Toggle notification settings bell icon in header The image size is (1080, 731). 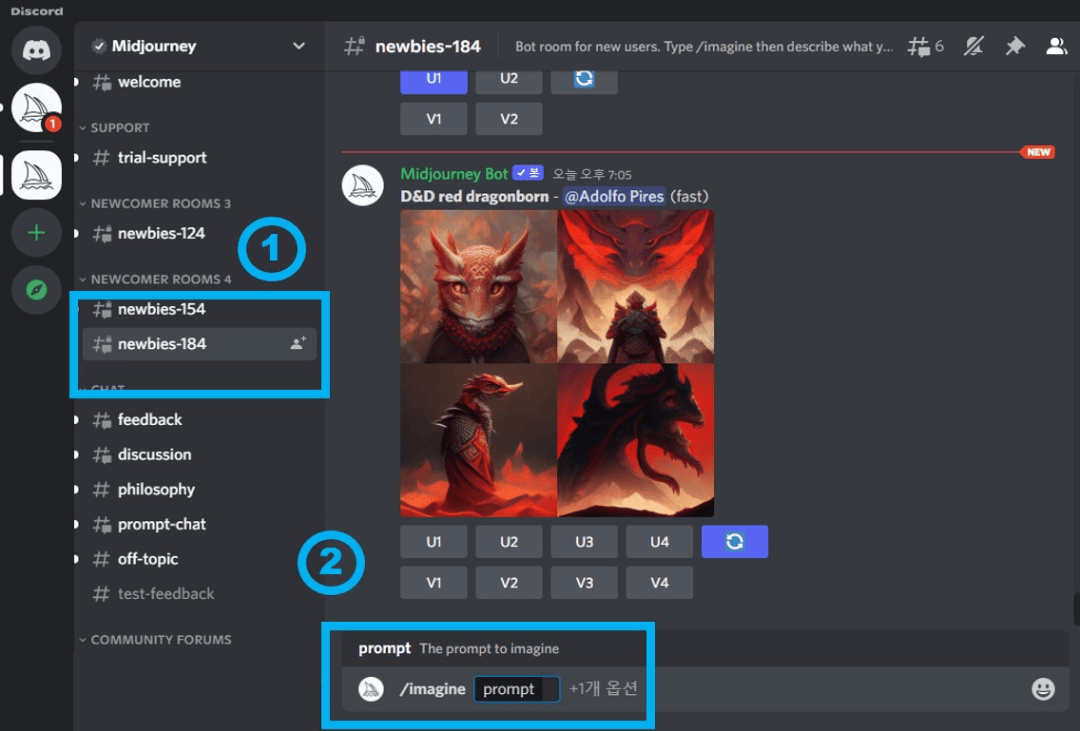973,46
